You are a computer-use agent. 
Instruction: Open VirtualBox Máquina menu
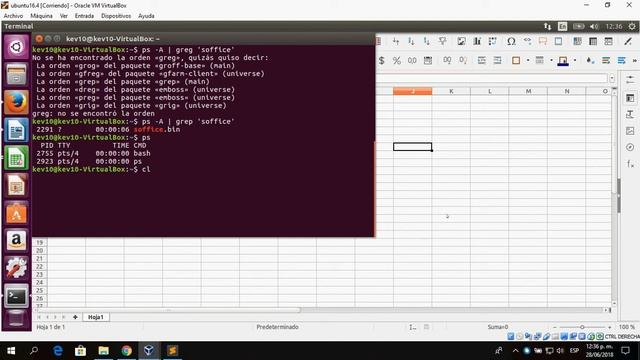41,16
